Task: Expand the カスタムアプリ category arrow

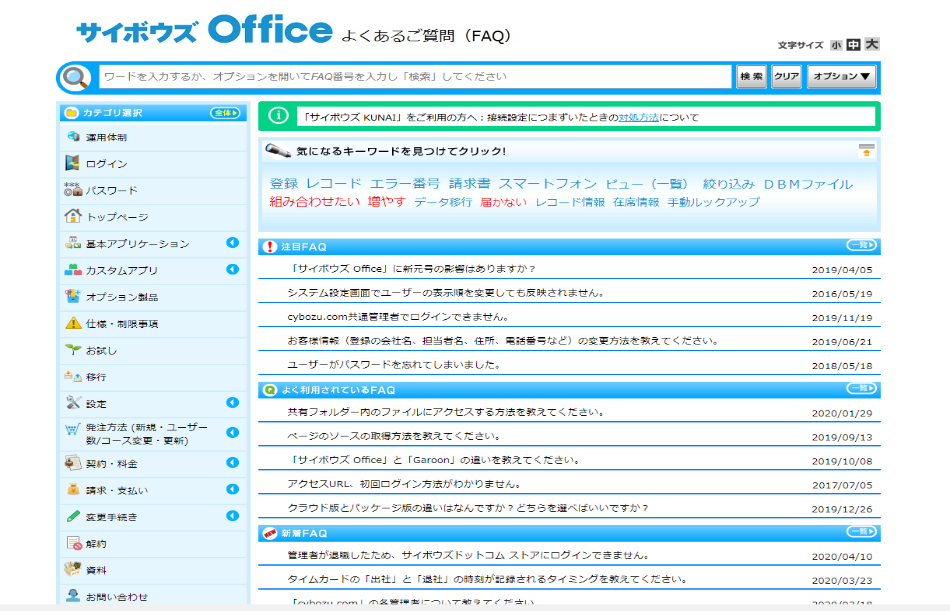Action: point(232,270)
